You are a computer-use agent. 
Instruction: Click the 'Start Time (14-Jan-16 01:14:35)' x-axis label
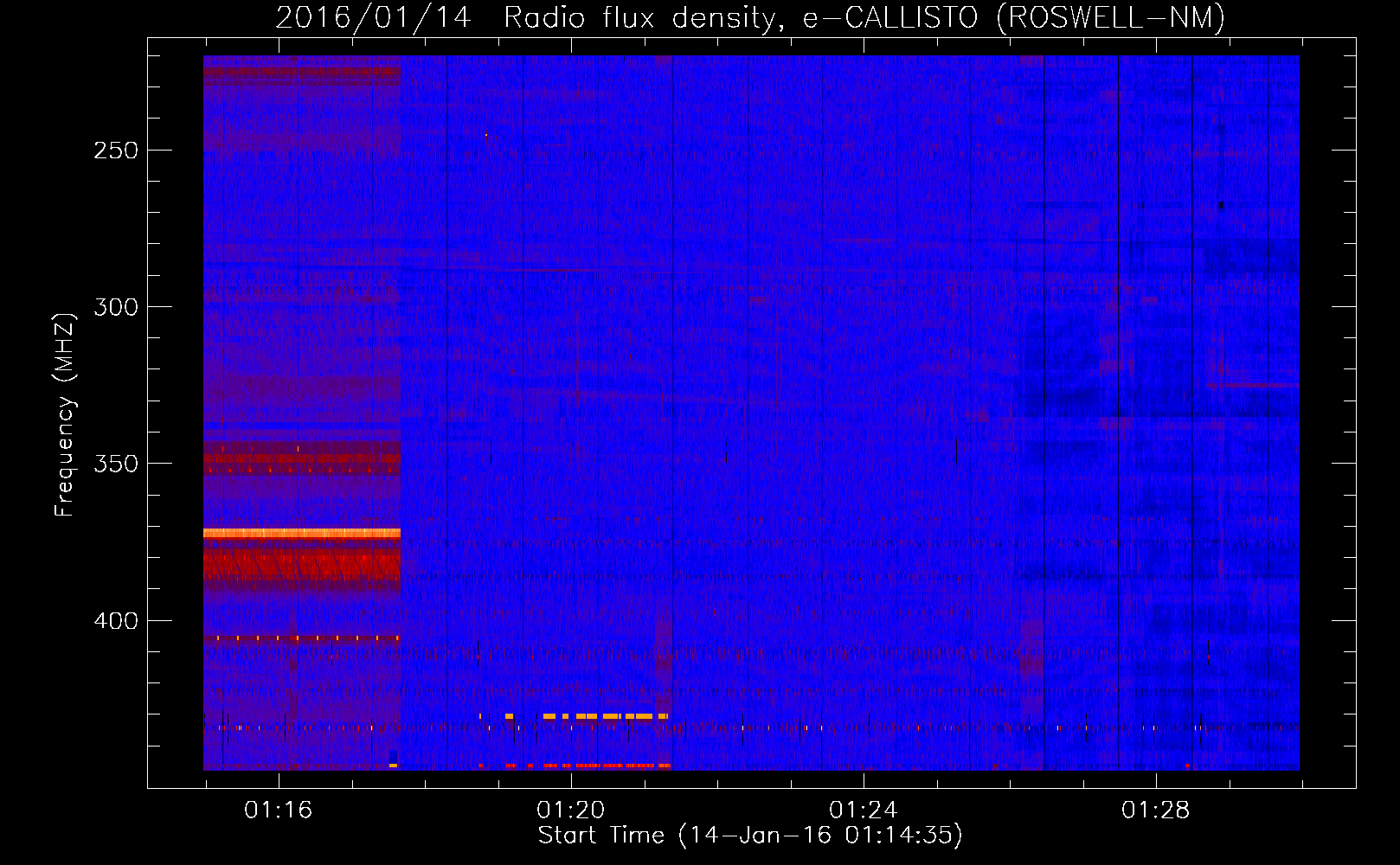click(x=750, y=836)
